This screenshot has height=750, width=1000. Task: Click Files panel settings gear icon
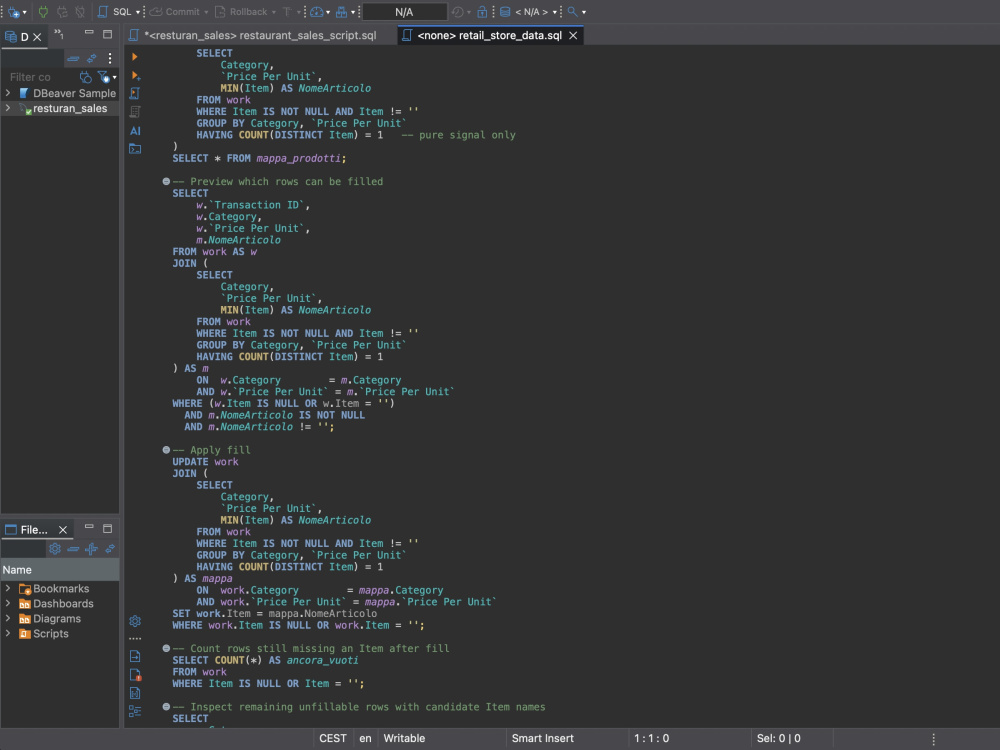coord(55,549)
